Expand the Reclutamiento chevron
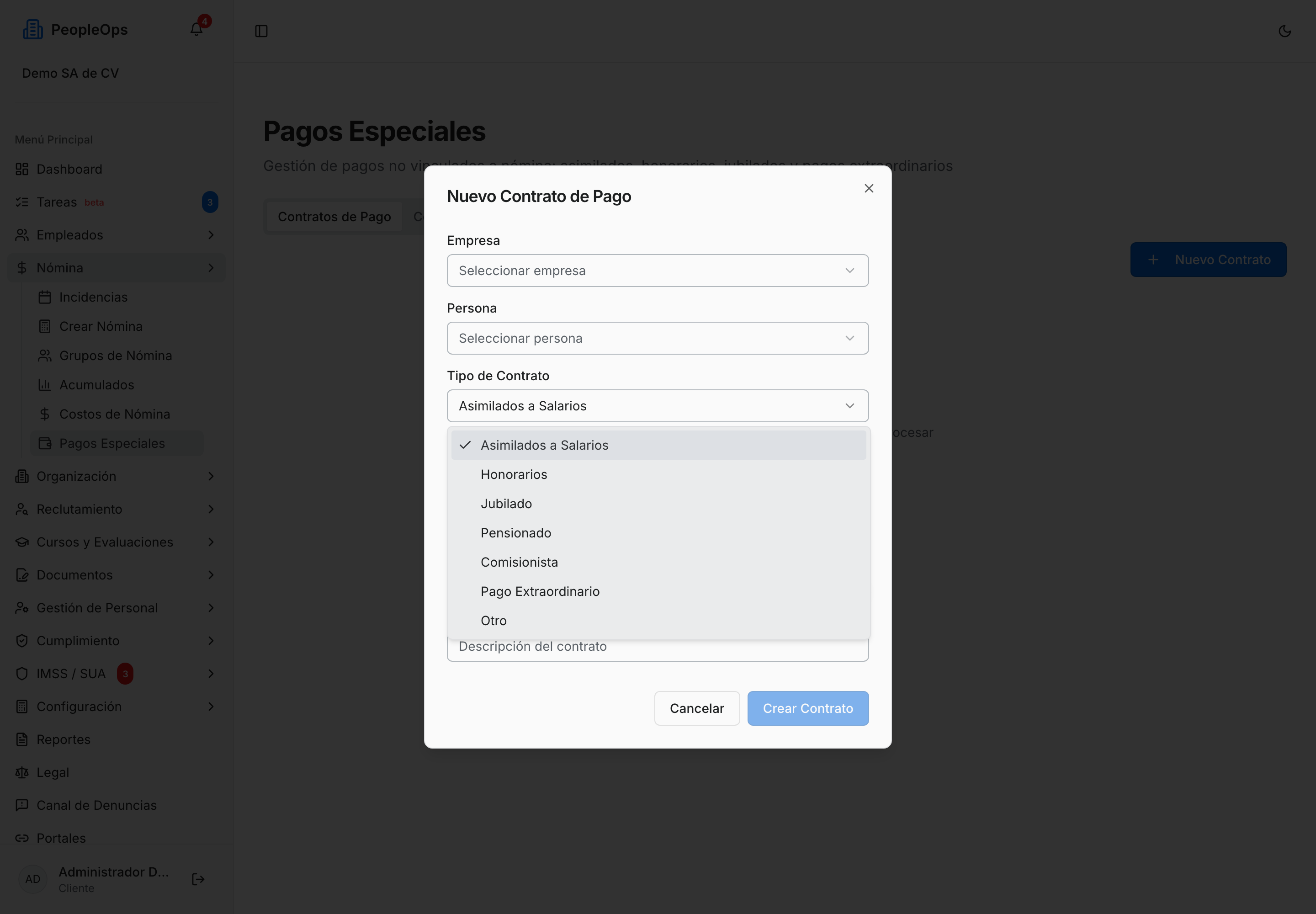 (x=211, y=509)
